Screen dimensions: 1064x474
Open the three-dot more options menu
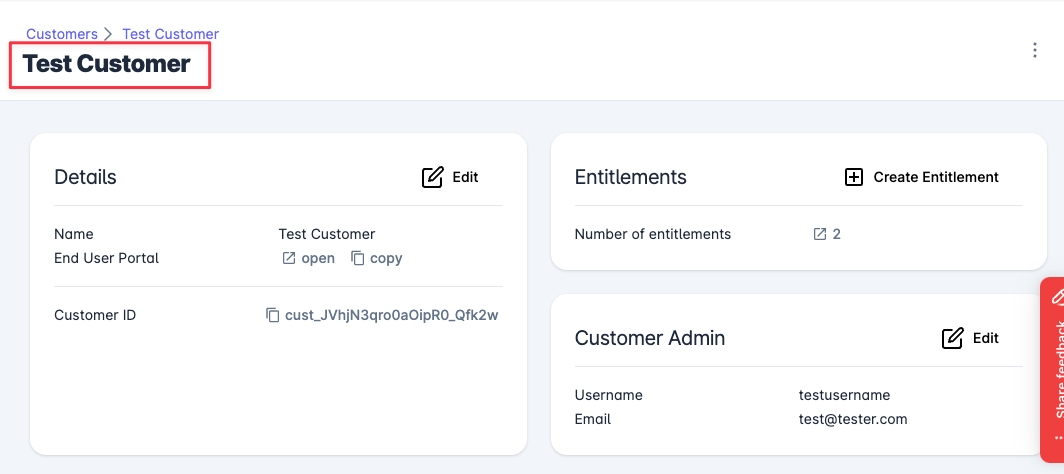click(1035, 51)
